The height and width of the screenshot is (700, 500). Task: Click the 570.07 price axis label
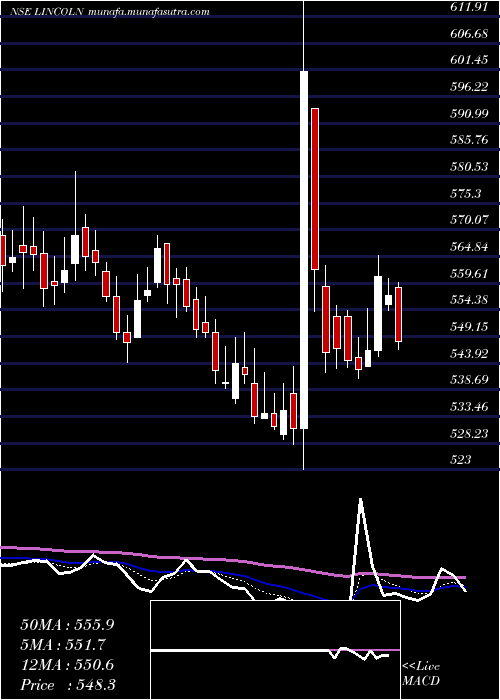point(469,220)
